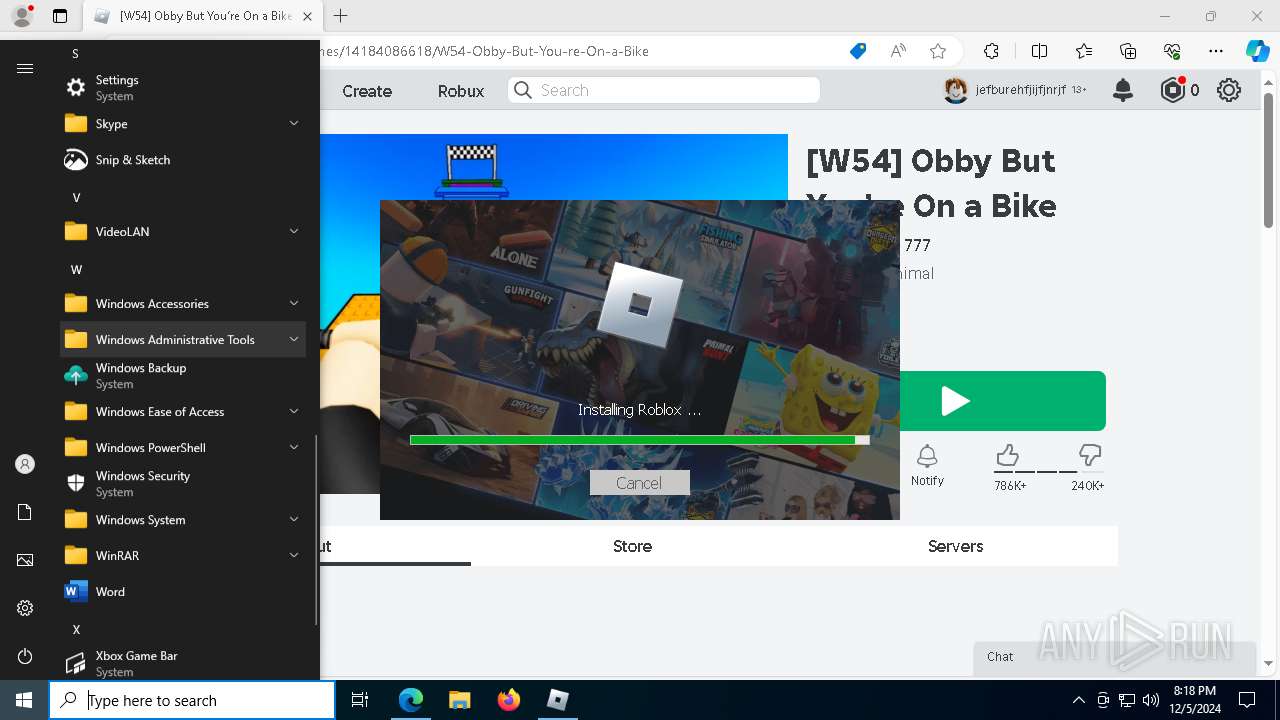This screenshot has width=1280, height=720.
Task: Open Task View on the taskbar
Action: [360, 700]
